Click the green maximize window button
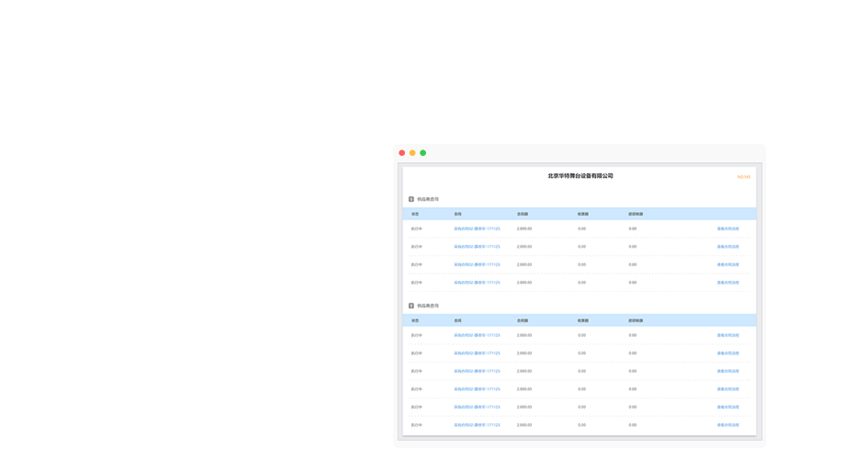Screen dimensions: 850x462 (423, 153)
